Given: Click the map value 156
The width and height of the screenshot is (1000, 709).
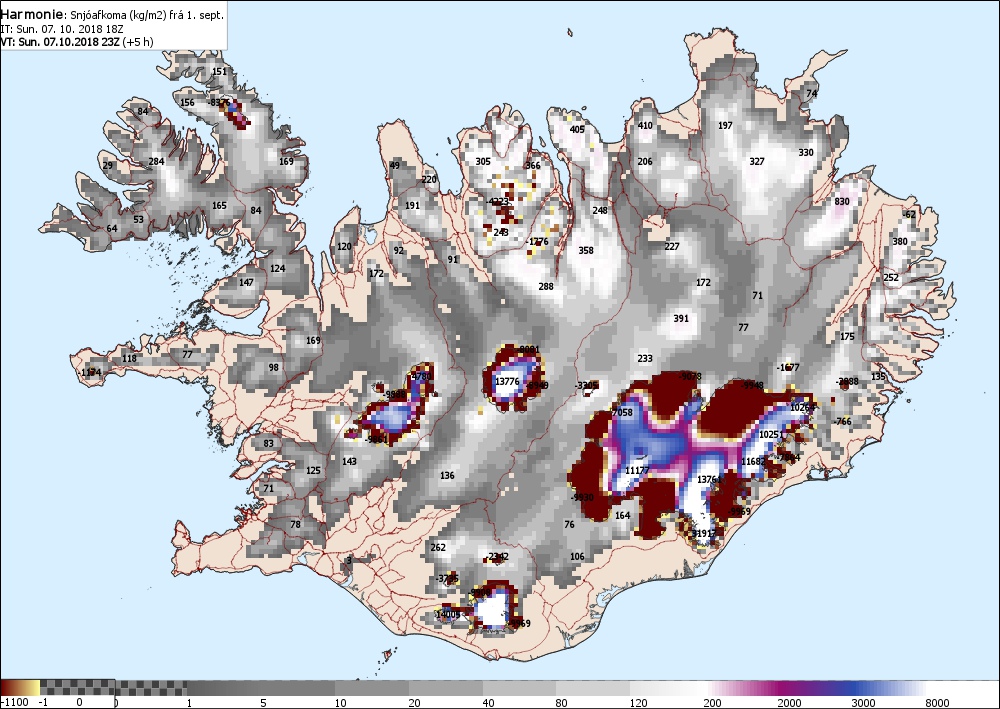Looking at the screenshot, I should [188, 103].
